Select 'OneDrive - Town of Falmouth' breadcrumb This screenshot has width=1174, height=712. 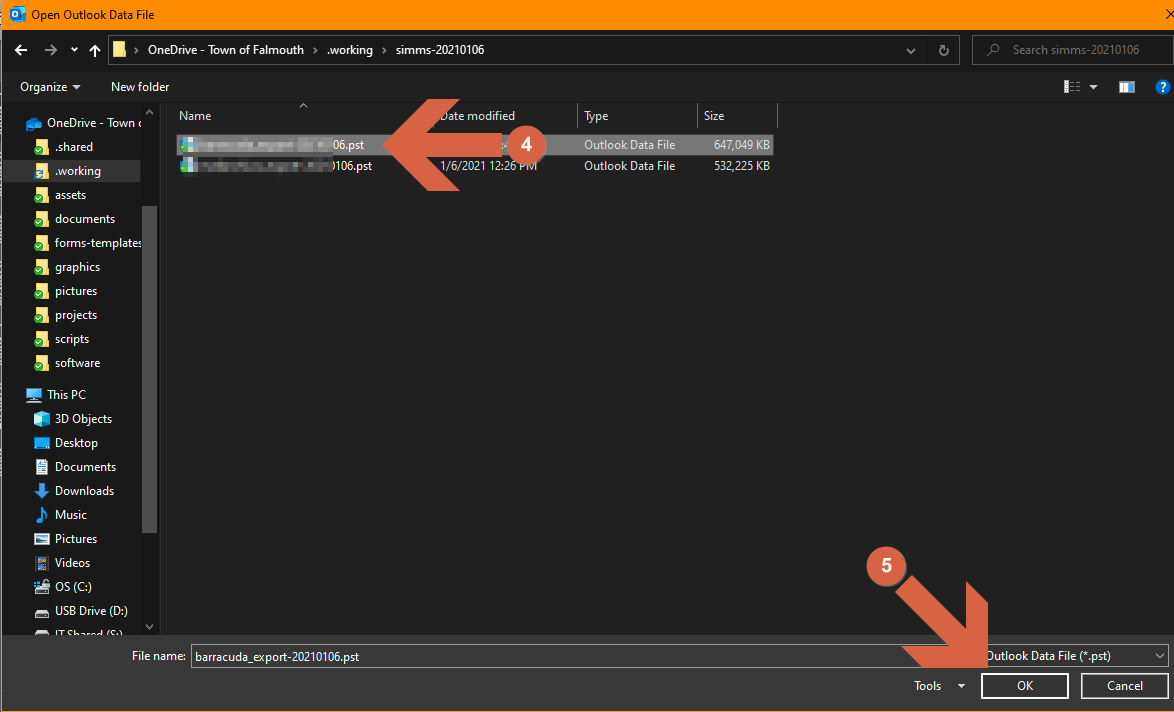pos(225,50)
